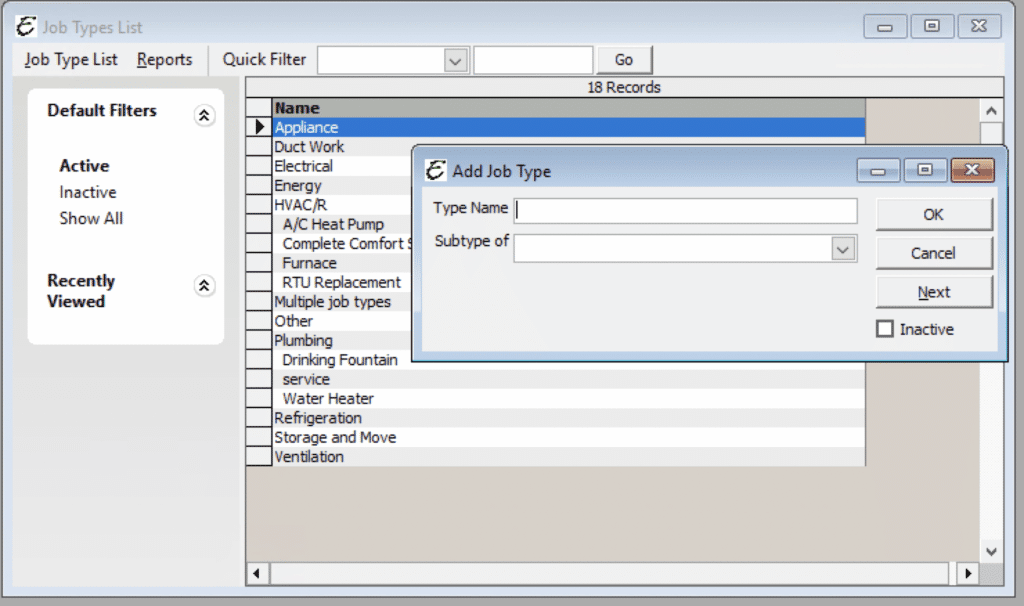Collapse the Default Filters section
The width and height of the screenshot is (1024, 606).
pos(204,116)
